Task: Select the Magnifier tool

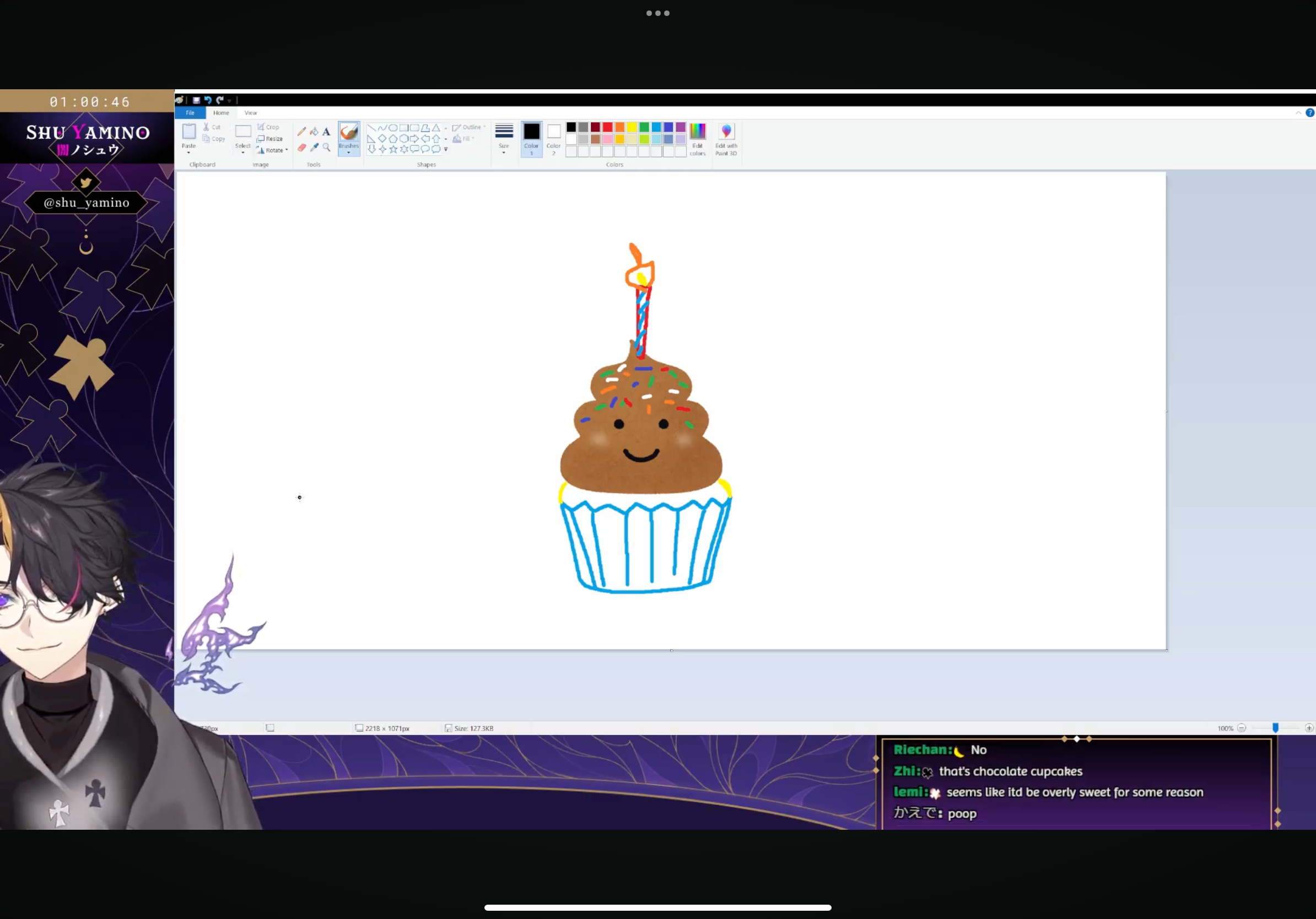Action: [x=326, y=148]
